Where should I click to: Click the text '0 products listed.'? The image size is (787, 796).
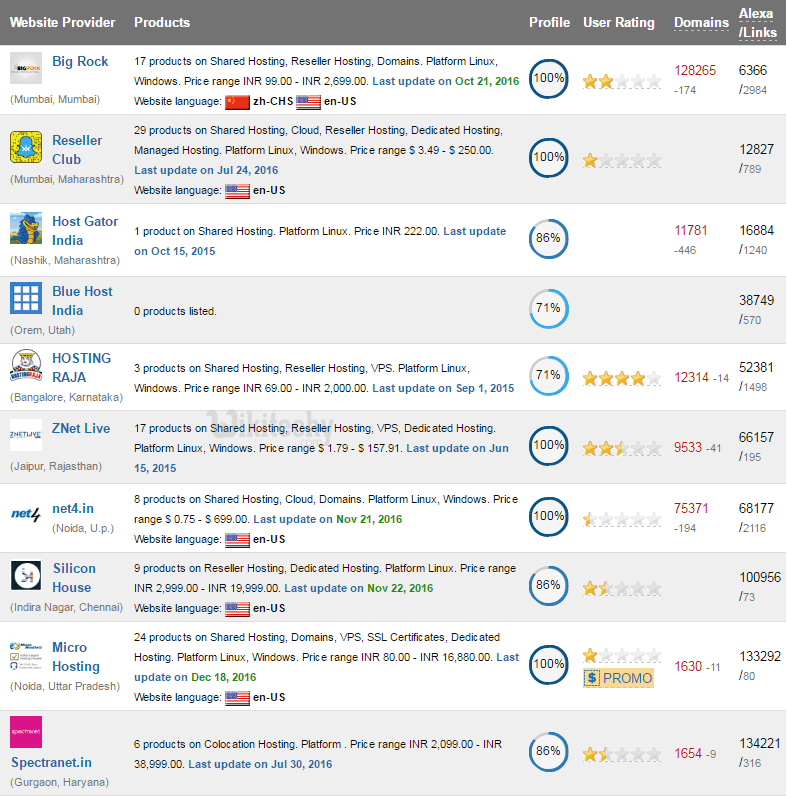175,312
